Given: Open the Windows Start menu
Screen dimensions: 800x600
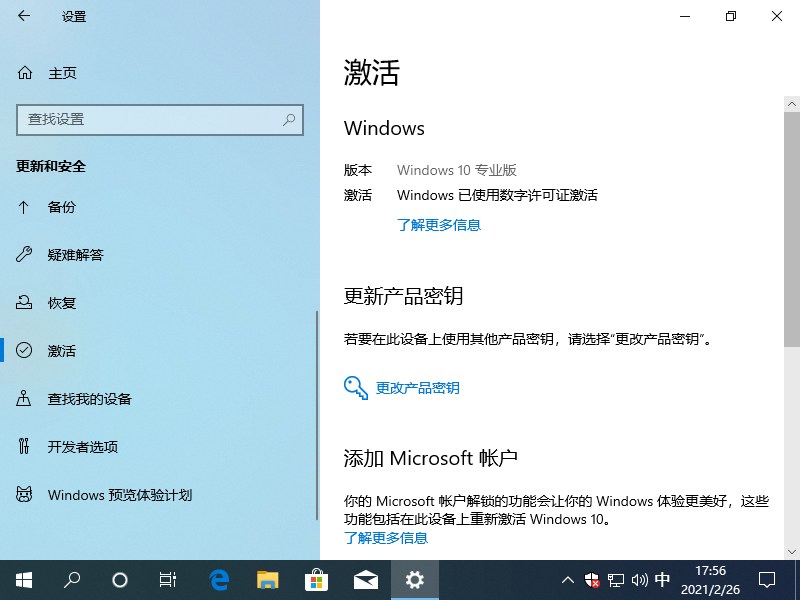Looking at the screenshot, I should tap(24, 579).
